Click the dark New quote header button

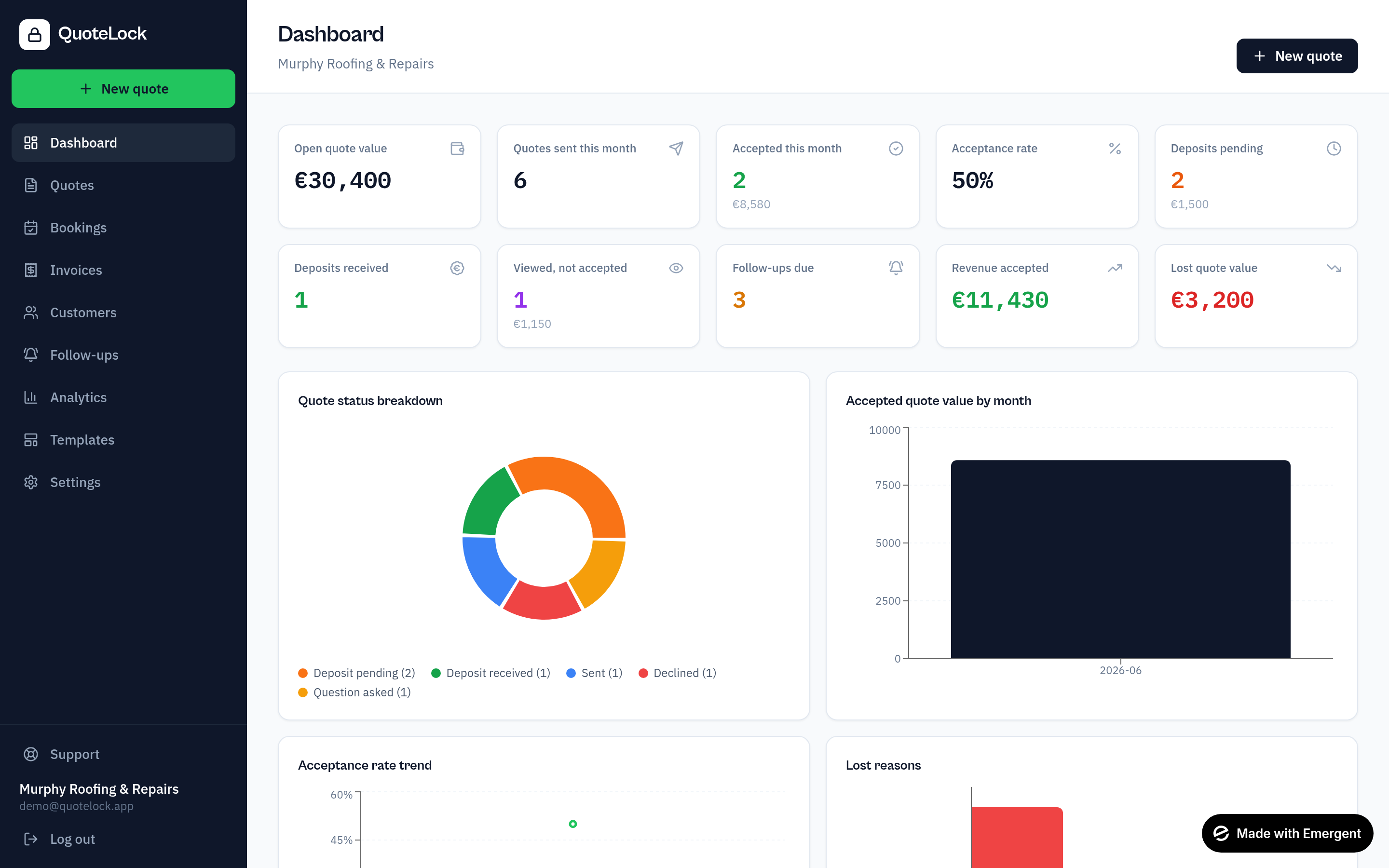[1296, 55]
